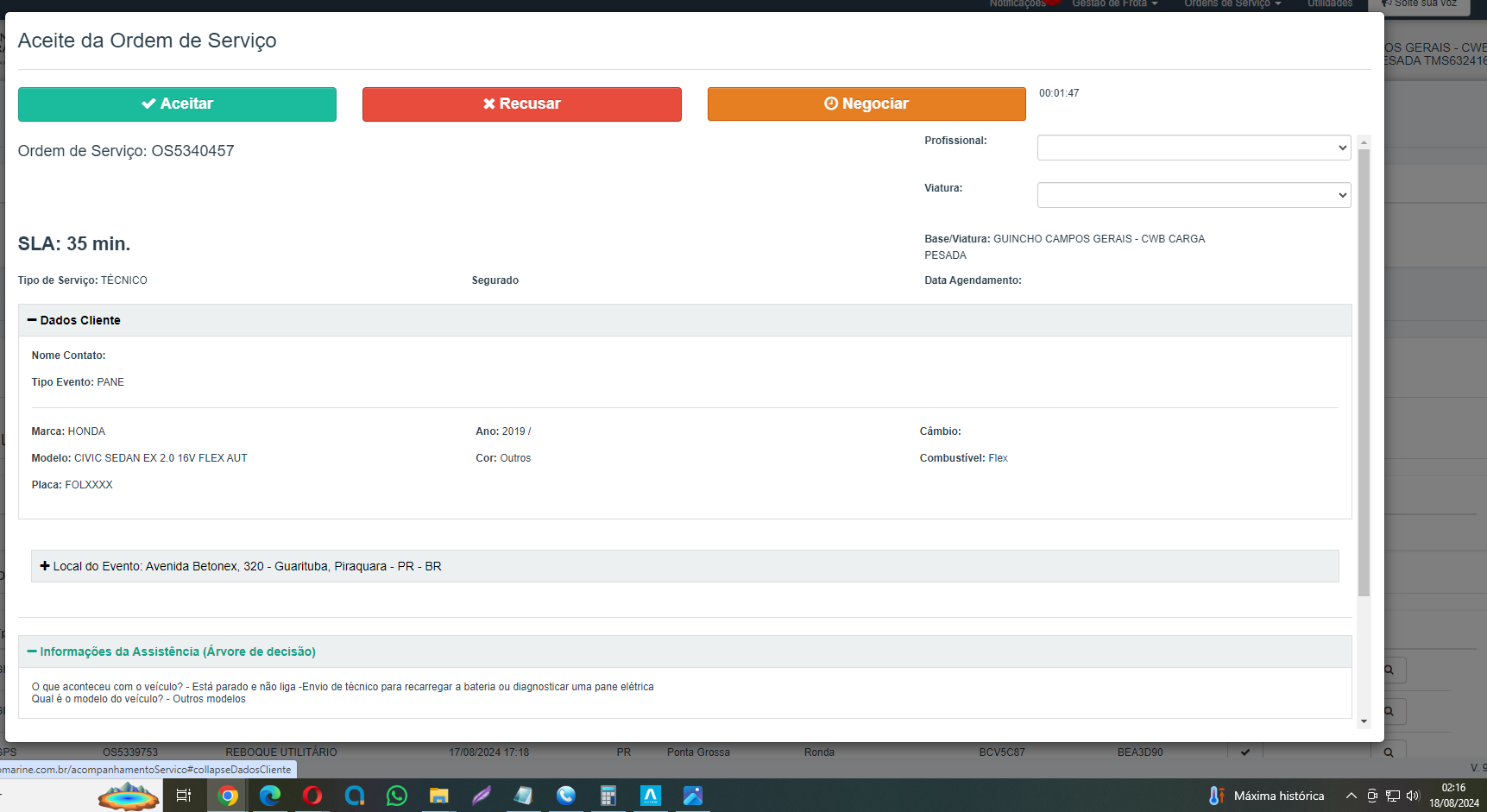Click the middle background magnifier icon

point(1389,711)
